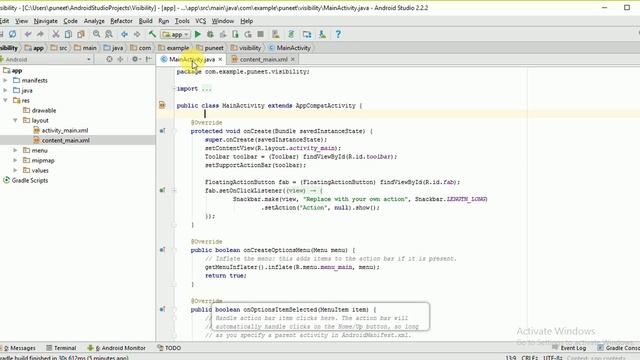The width and height of the screenshot is (640, 360).
Task: Click the CRLF line separator in status bar
Action: coord(529,358)
